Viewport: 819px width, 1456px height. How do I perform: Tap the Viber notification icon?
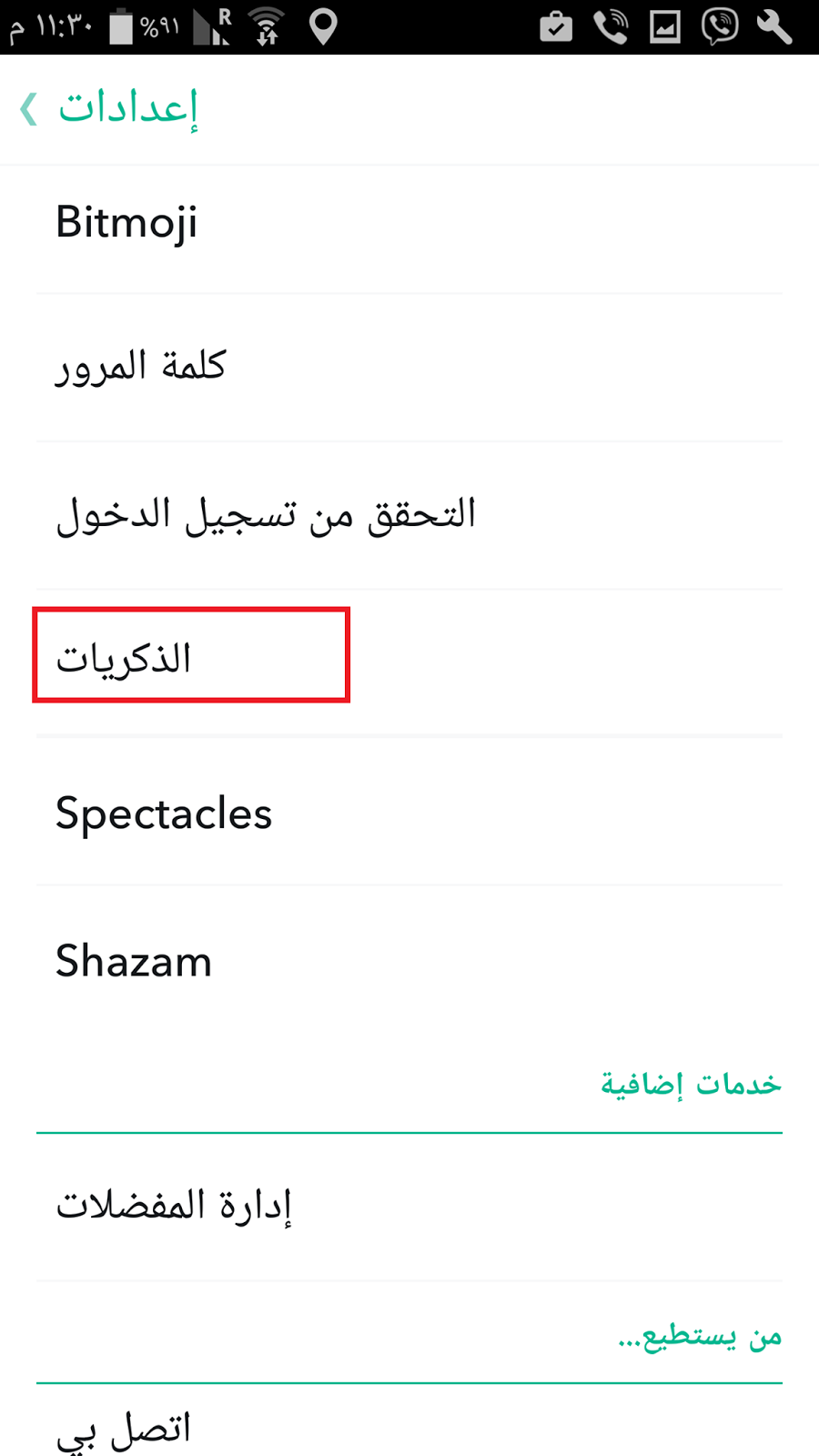pyautogui.click(x=719, y=26)
